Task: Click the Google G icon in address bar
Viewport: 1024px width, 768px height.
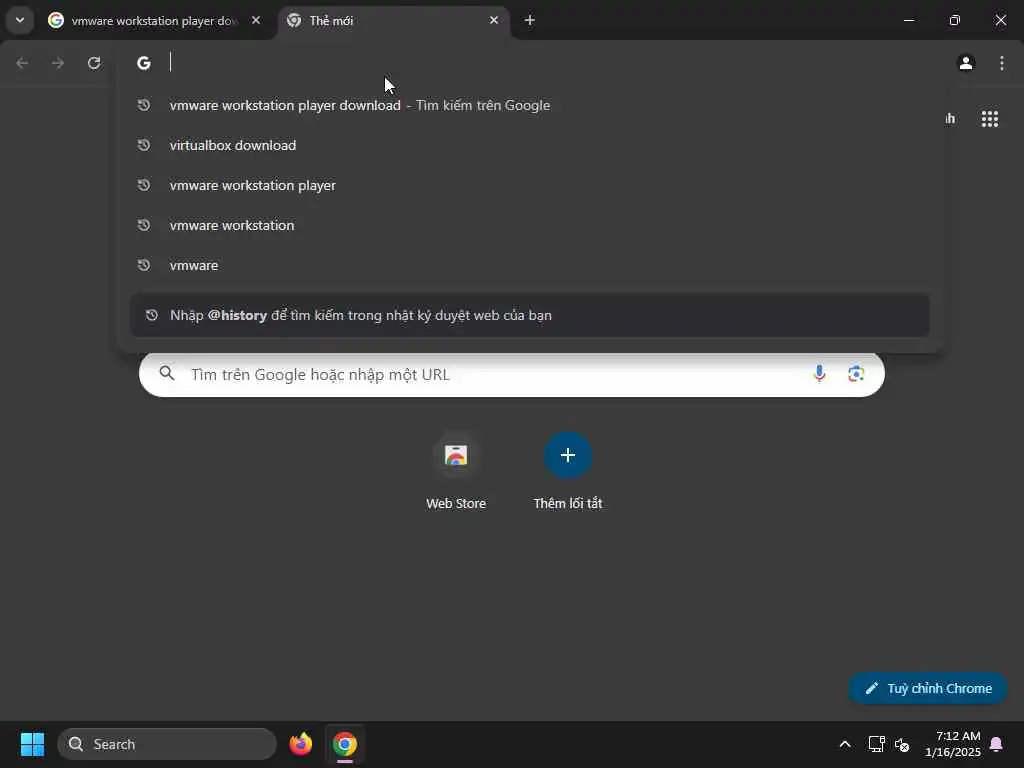Action: pos(144,63)
